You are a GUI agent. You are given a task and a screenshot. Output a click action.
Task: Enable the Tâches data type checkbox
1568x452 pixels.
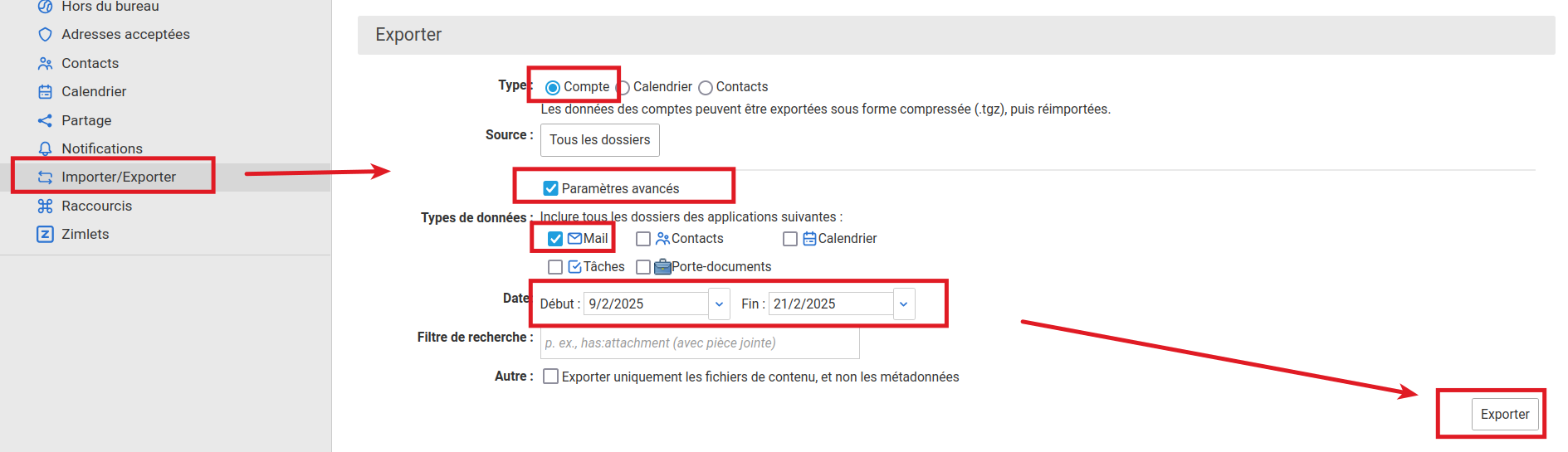555,267
